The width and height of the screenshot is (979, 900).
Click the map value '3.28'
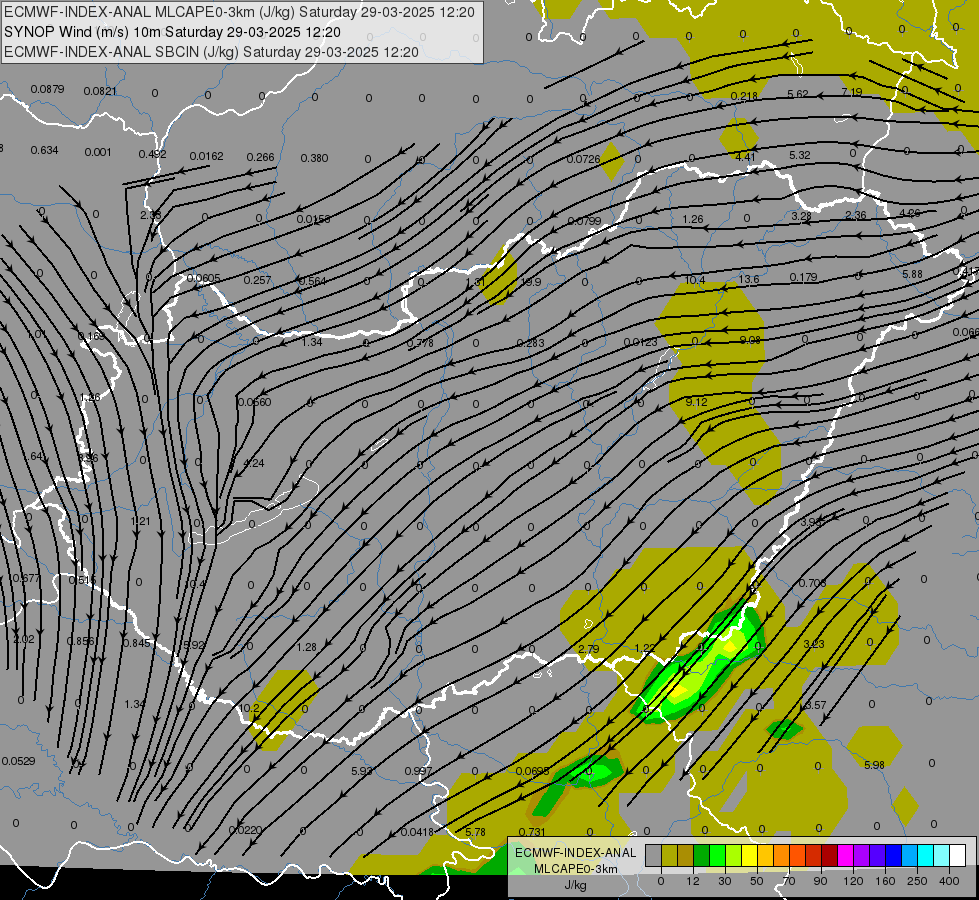[x=801, y=216]
